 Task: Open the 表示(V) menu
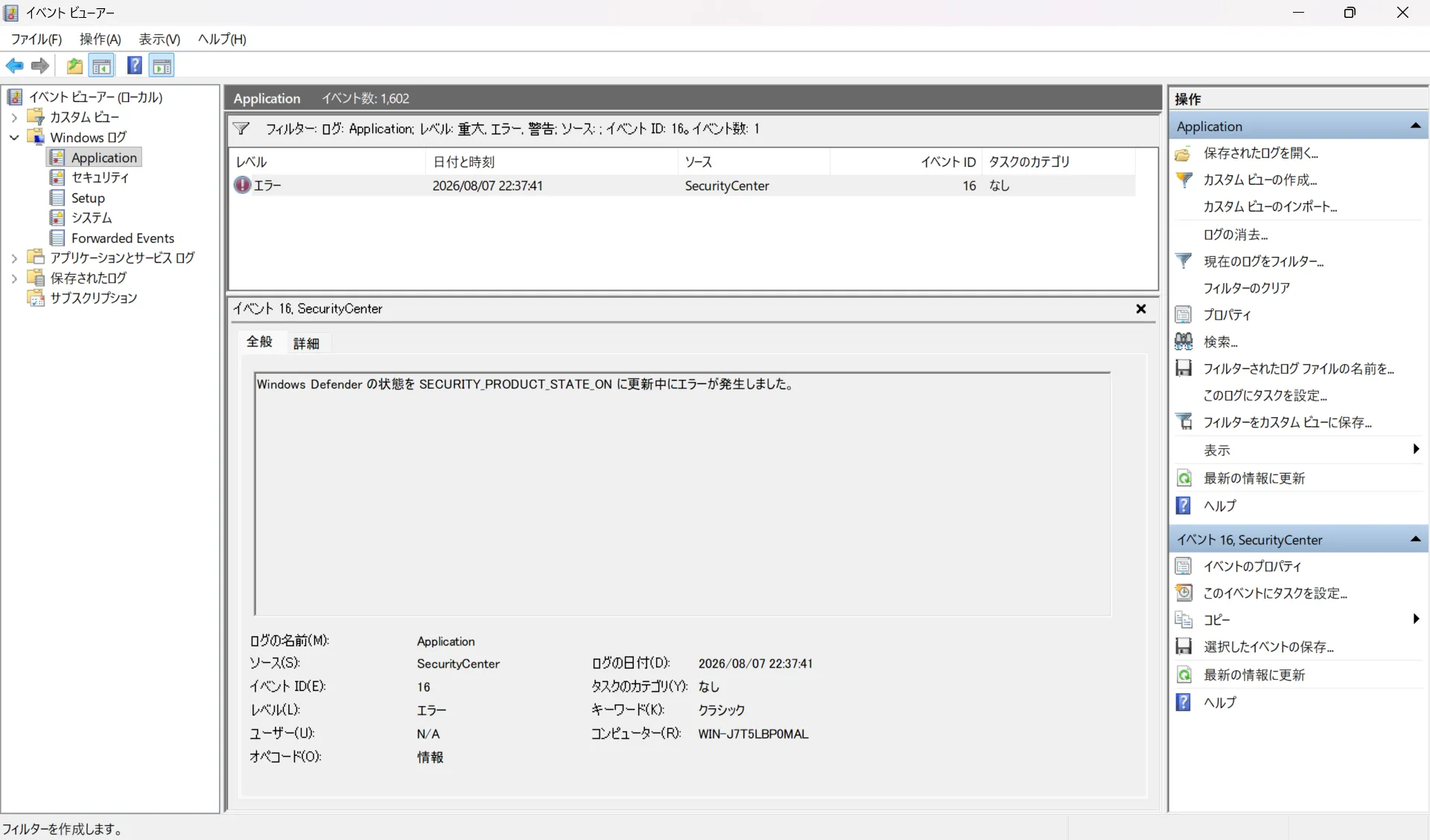[x=159, y=39]
